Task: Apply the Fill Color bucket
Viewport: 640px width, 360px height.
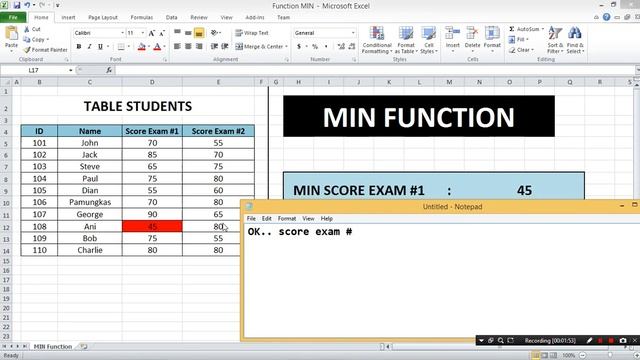Action: pos(141,47)
